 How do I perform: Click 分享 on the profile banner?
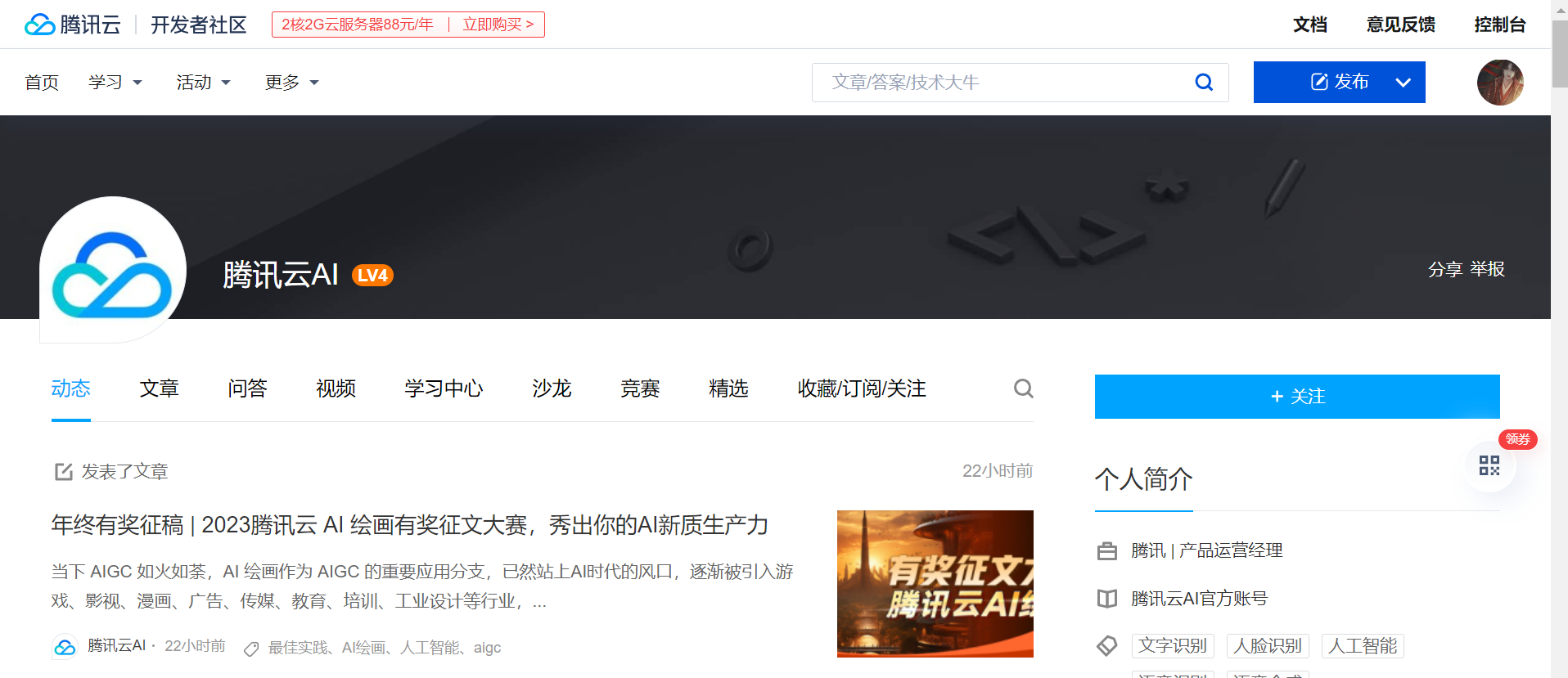[x=1445, y=269]
